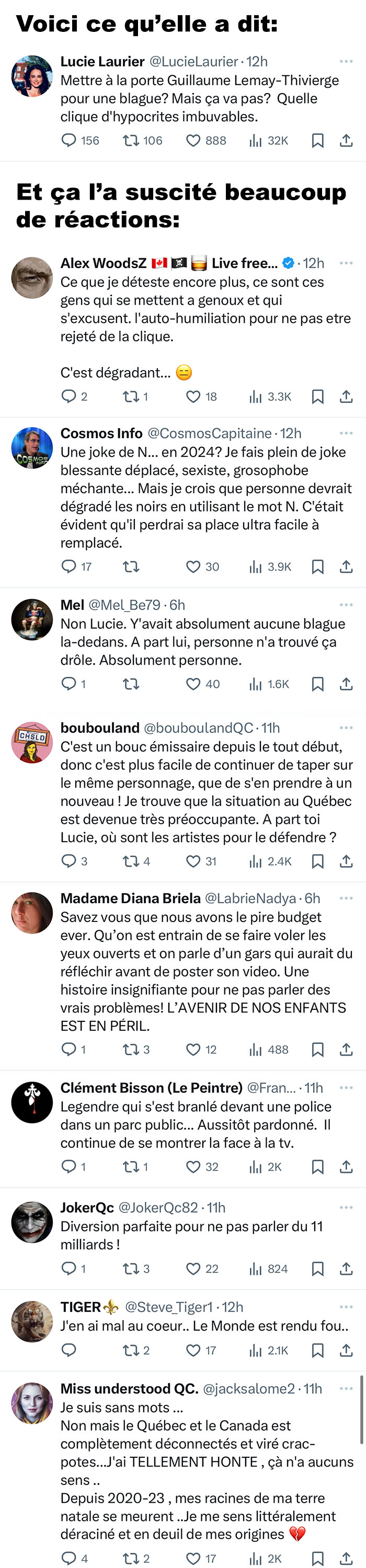The image size is (366, 1568).
Task: Reply to JokerQc's tweet
Action: pos(69,1269)
